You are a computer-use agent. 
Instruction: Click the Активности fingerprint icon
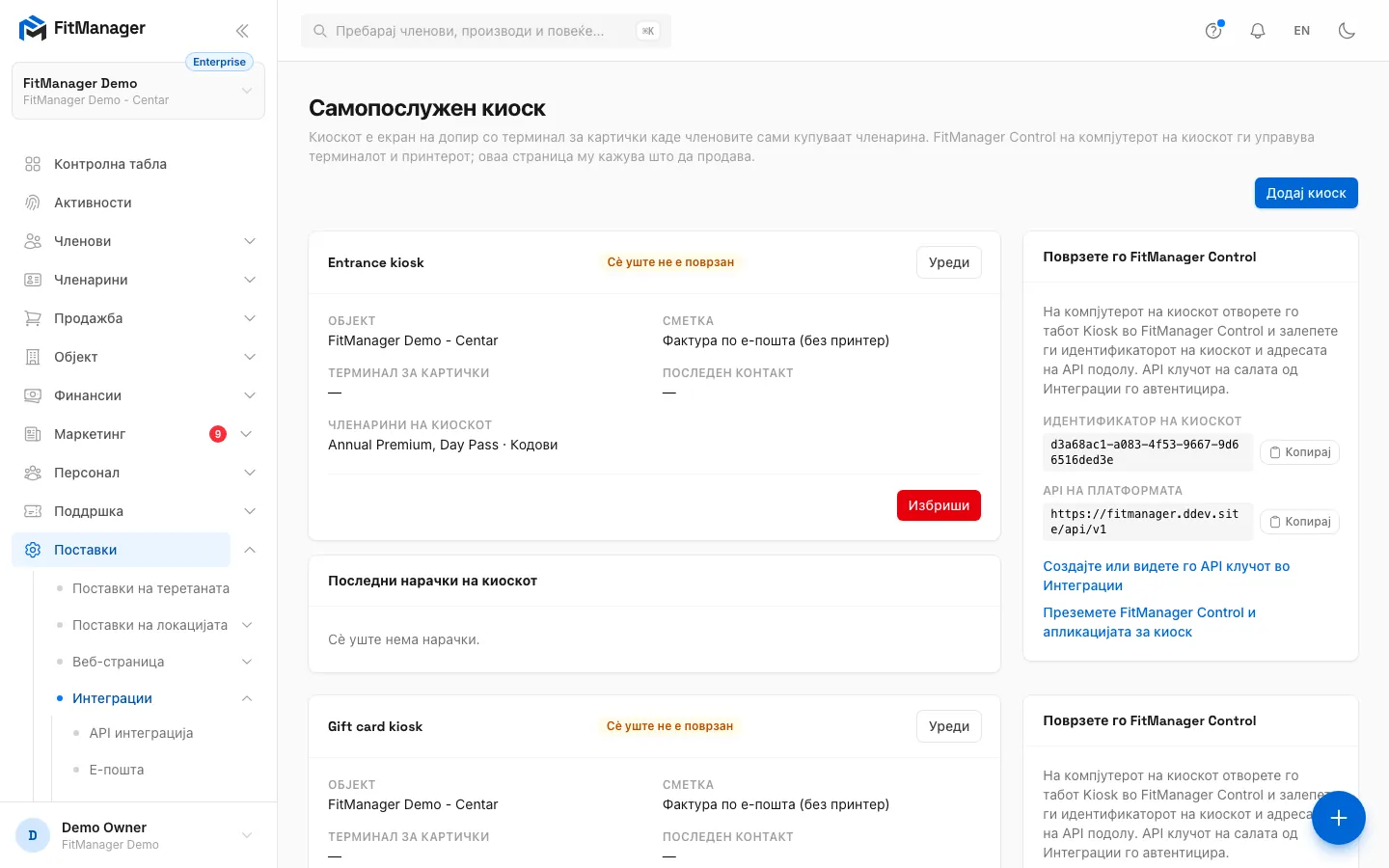click(33, 203)
